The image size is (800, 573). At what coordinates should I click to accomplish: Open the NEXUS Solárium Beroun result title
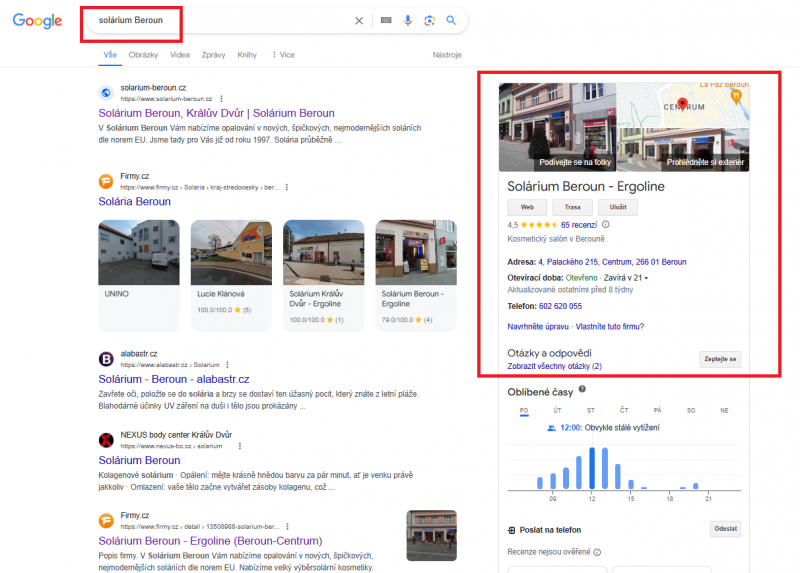(139, 460)
